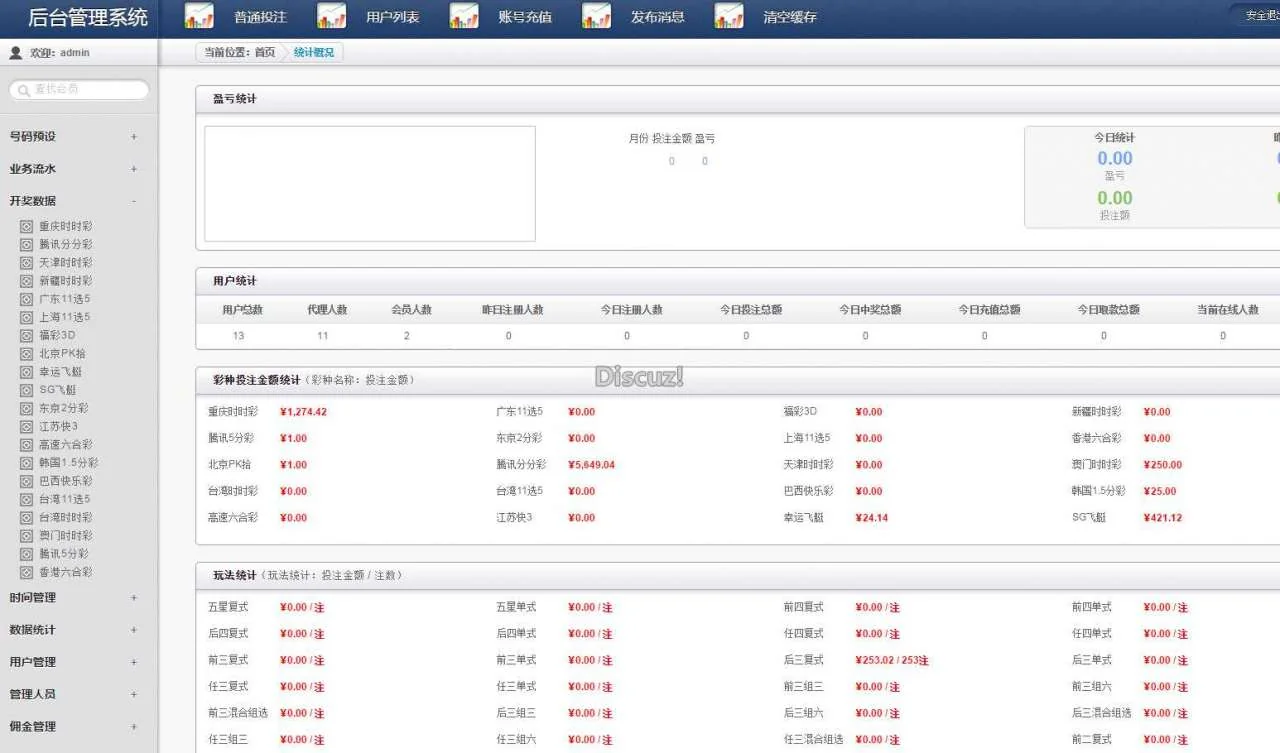1280x753 pixels.
Task: Click the 首页 breadcrumb link
Action: tap(264, 53)
